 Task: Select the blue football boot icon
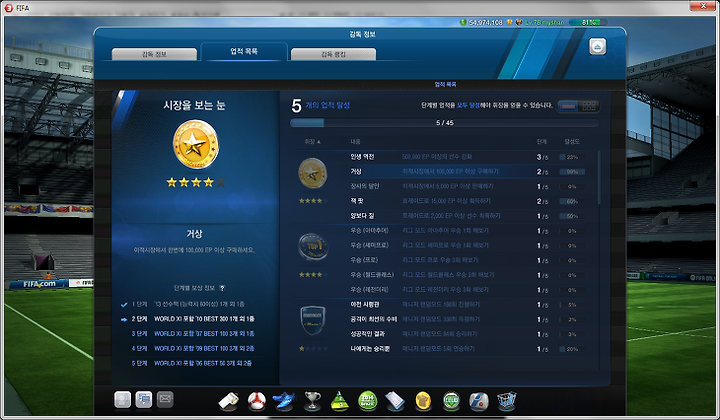pyautogui.click(x=284, y=401)
